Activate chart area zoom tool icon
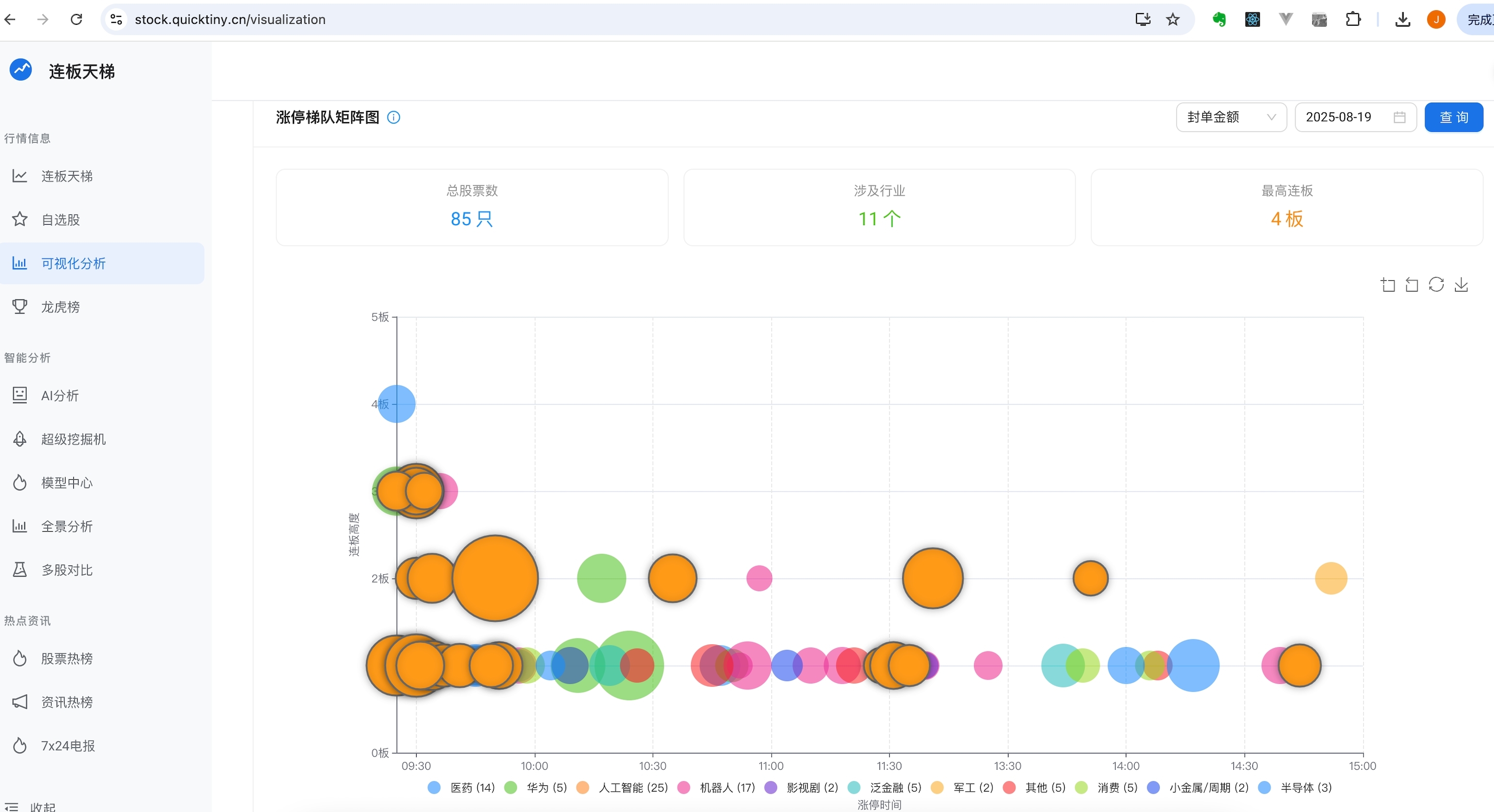The width and height of the screenshot is (1494, 812). pos(1388,284)
